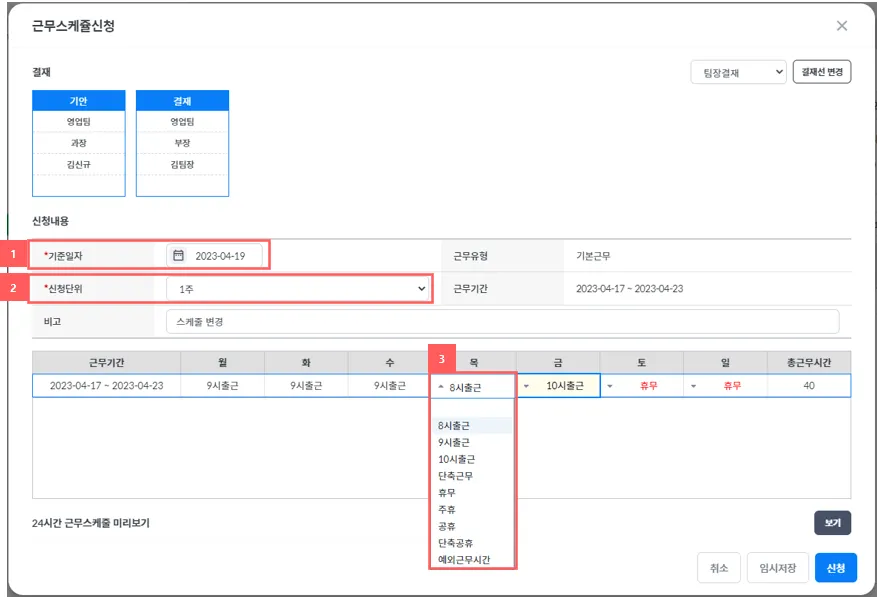Click the 결재선 변경 button
This screenshot has height=597, width=877.
[x=822, y=72]
